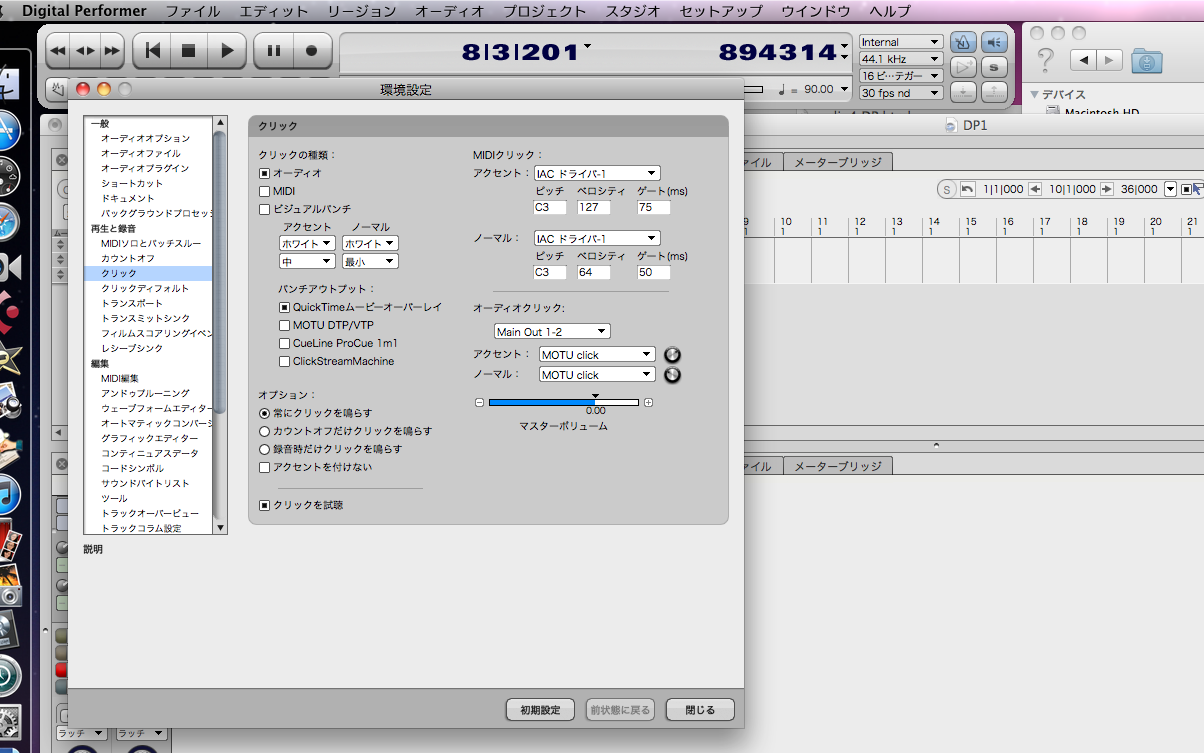Enable the MIDI click type checkbox
Screen dimensions: 1204x753
pyautogui.click(x=264, y=191)
